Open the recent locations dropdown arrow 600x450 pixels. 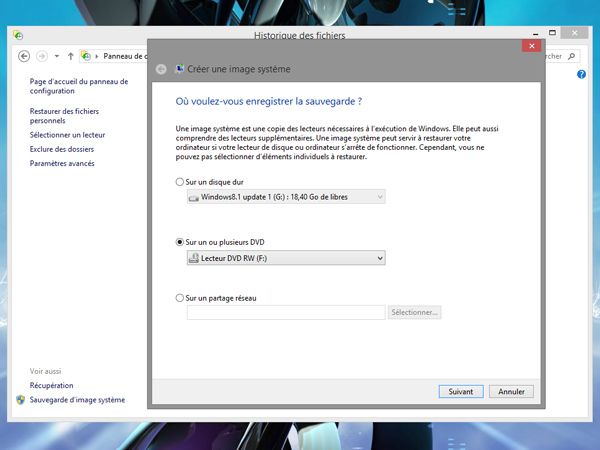point(57,56)
